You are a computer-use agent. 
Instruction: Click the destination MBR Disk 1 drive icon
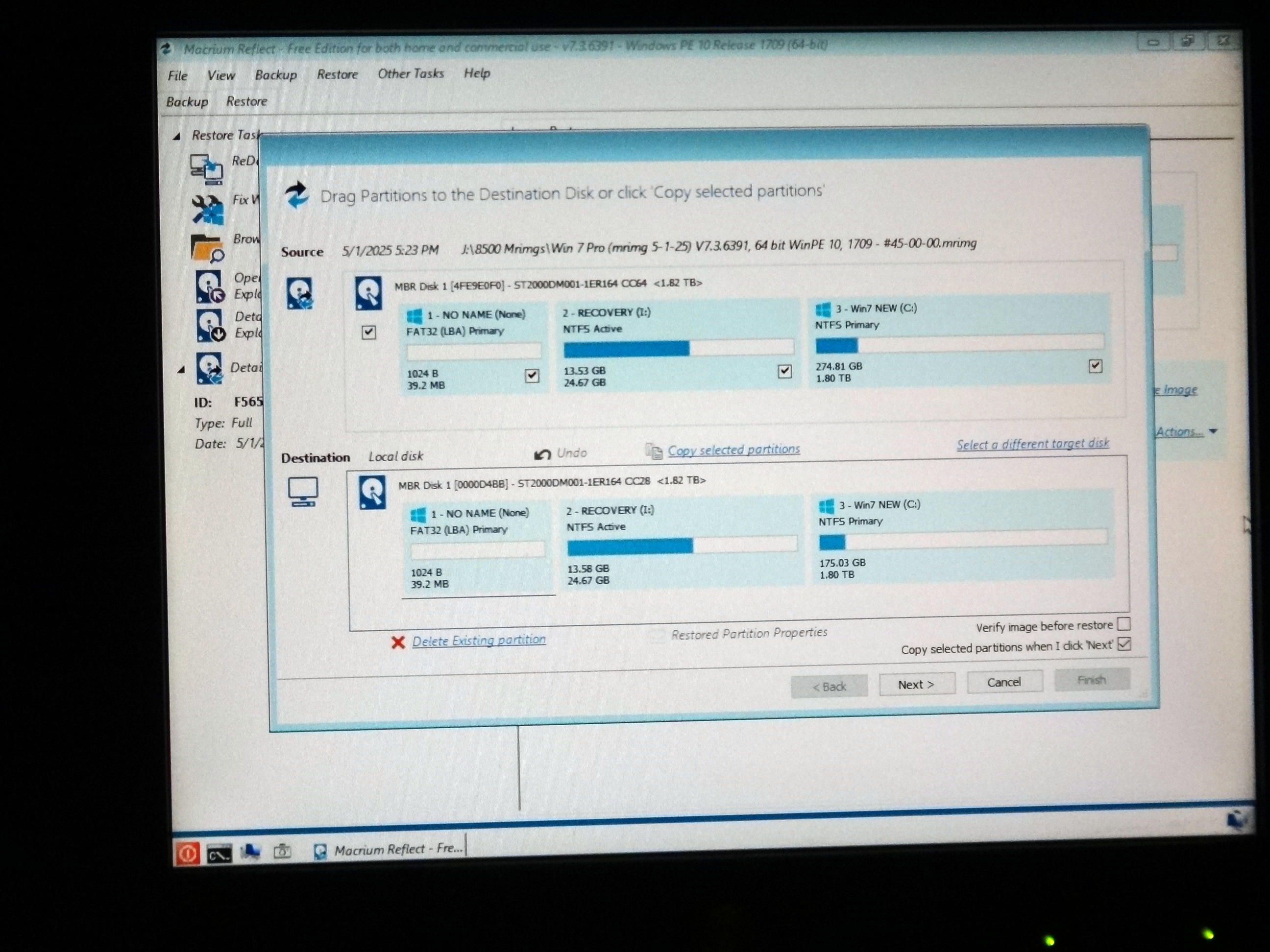(372, 492)
